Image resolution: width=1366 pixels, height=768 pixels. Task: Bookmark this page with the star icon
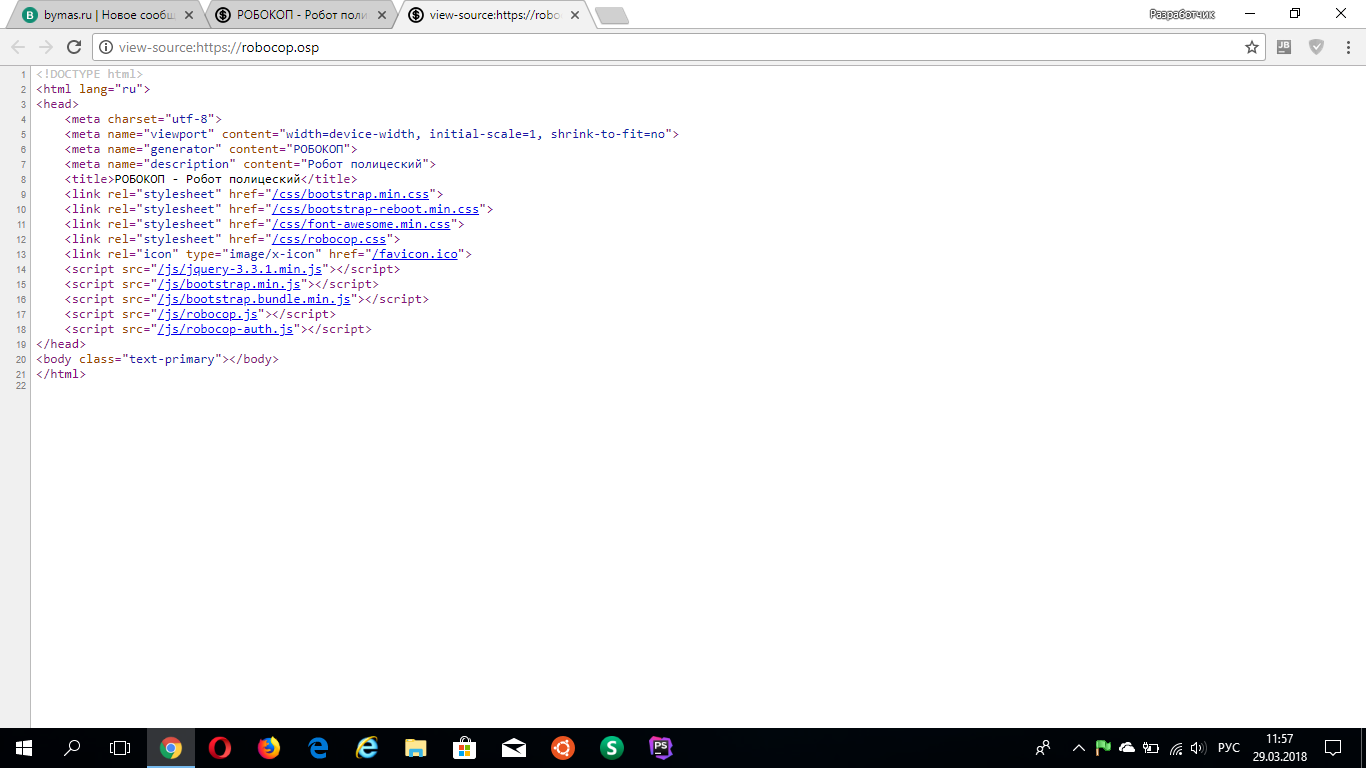(x=1251, y=47)
